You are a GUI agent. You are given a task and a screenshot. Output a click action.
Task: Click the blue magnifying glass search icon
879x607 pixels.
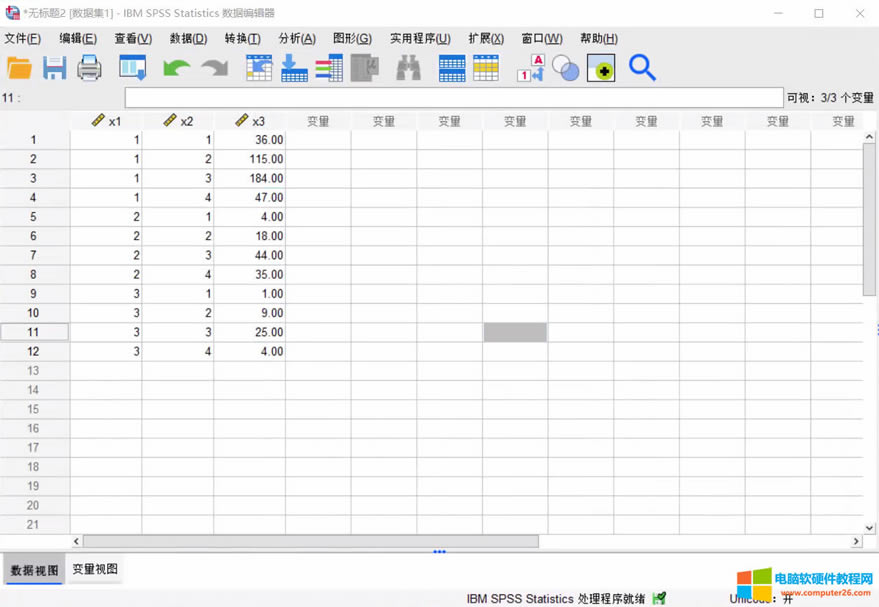(x=642, y=68)
